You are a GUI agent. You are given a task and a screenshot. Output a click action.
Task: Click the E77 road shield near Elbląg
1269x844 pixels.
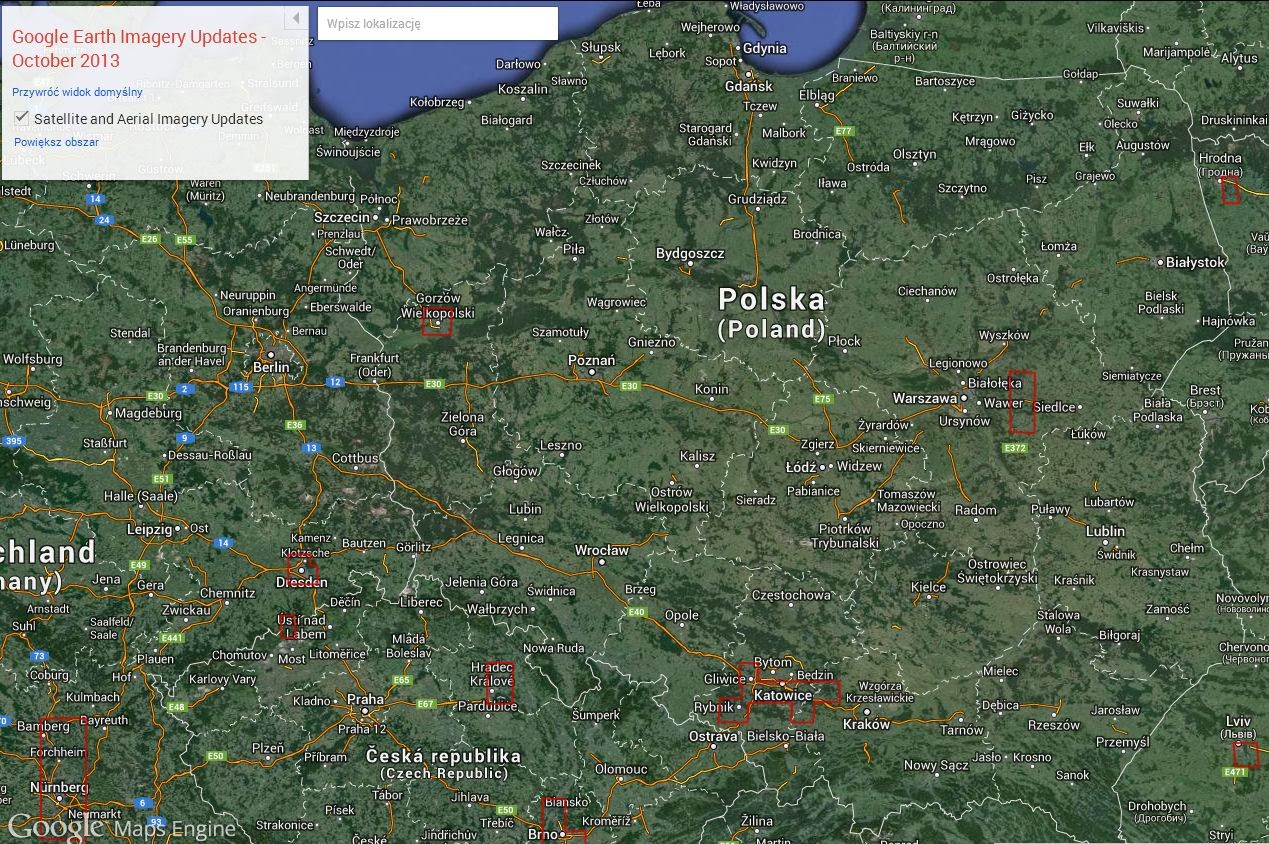[x=845, y=131]
